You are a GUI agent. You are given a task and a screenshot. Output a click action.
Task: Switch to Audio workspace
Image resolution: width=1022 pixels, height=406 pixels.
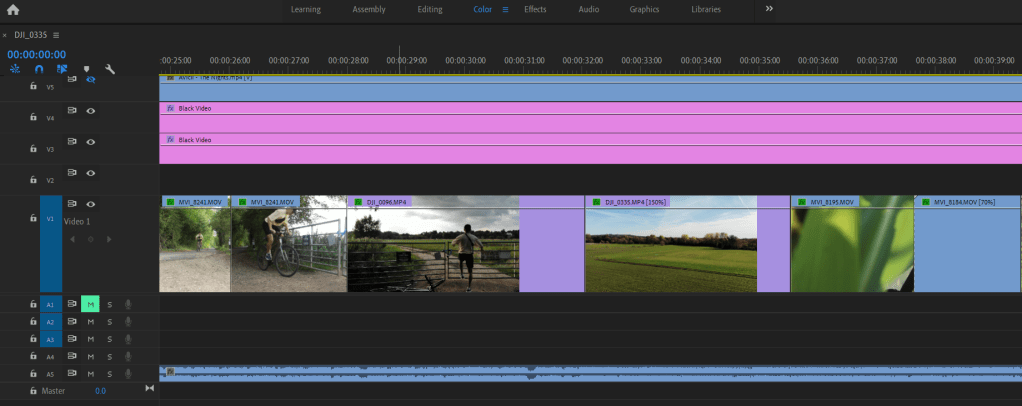click(x=589, y=10)
